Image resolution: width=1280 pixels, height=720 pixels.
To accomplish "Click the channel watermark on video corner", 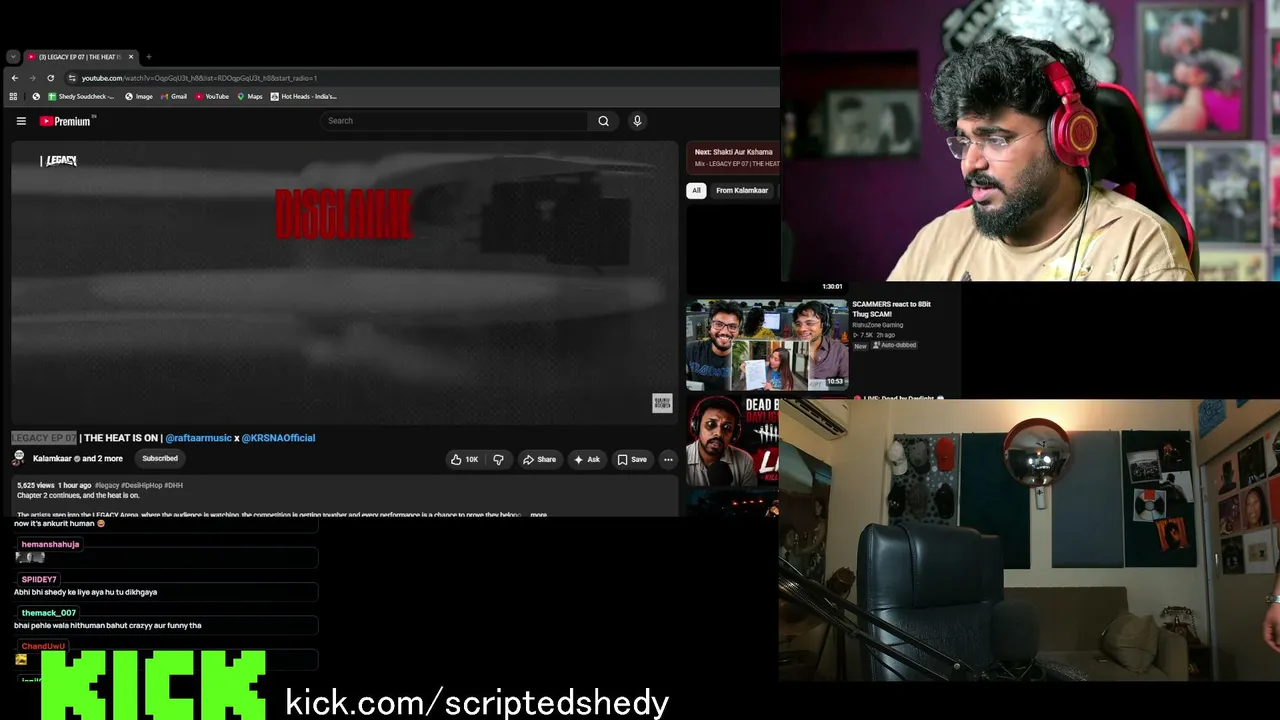I will click(x=662, y=403).
